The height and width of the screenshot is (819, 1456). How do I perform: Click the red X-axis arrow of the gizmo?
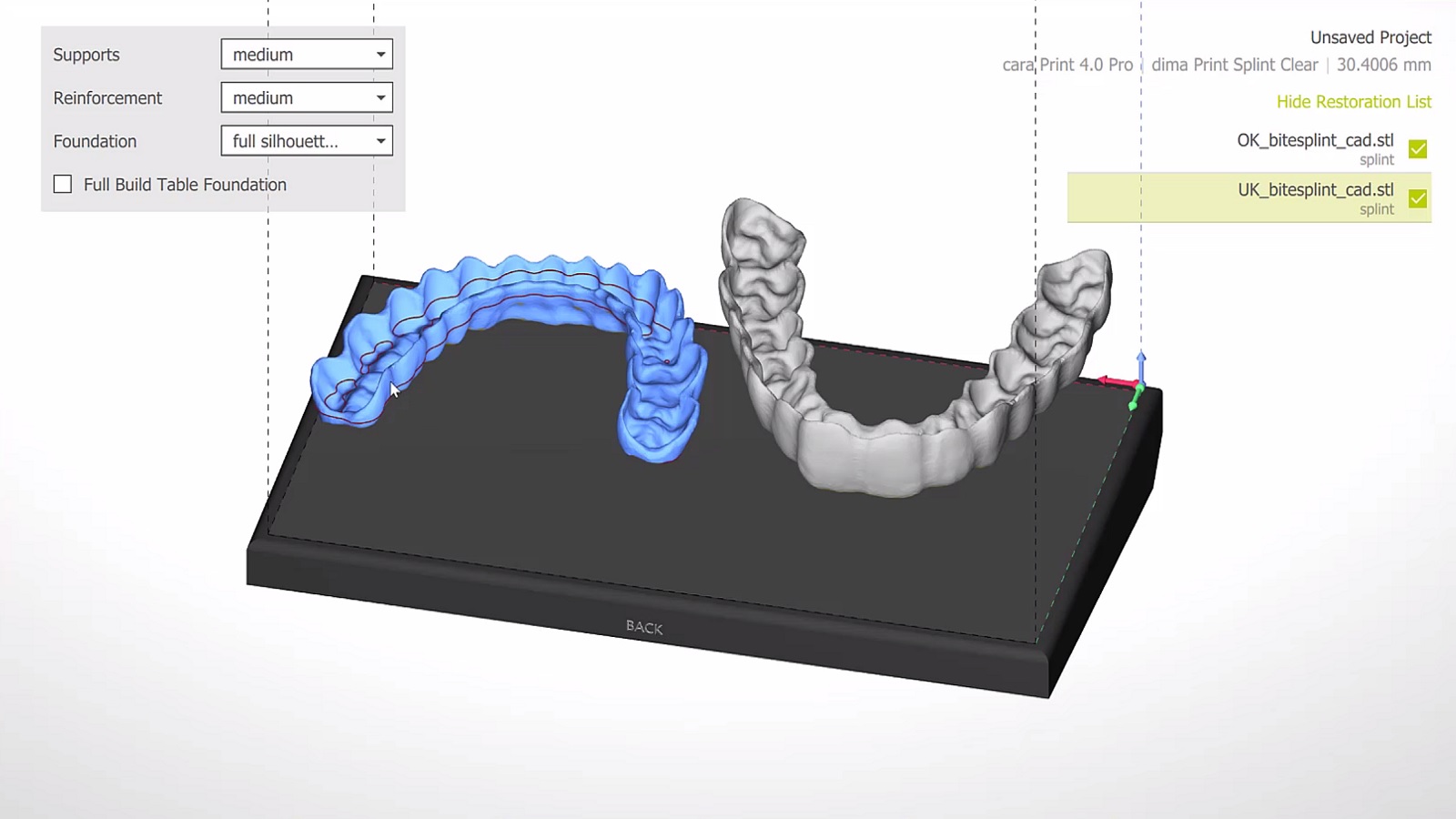tap(1116, 382)
